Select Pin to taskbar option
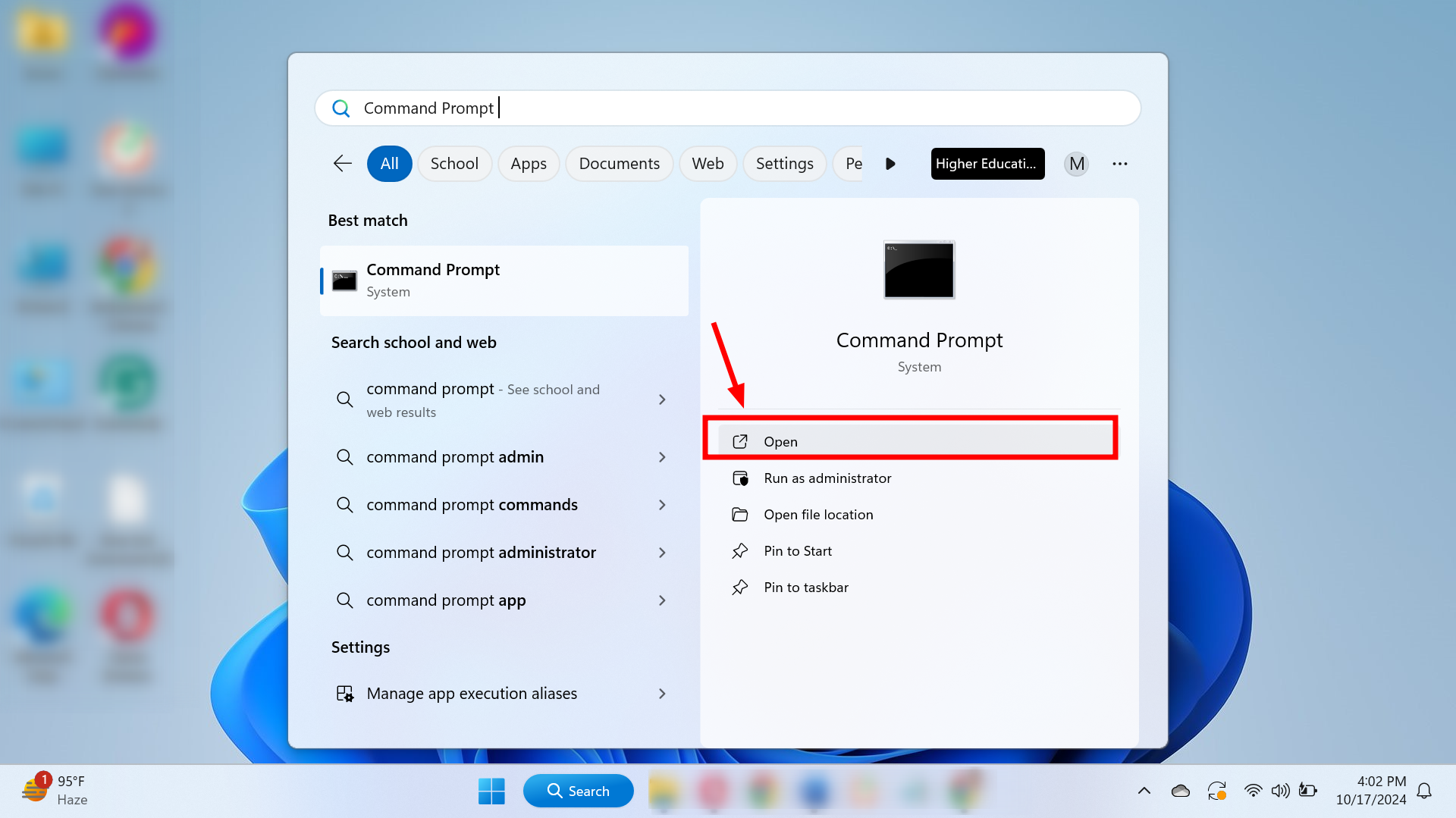The image size is (1456, 818). (805, 588)
